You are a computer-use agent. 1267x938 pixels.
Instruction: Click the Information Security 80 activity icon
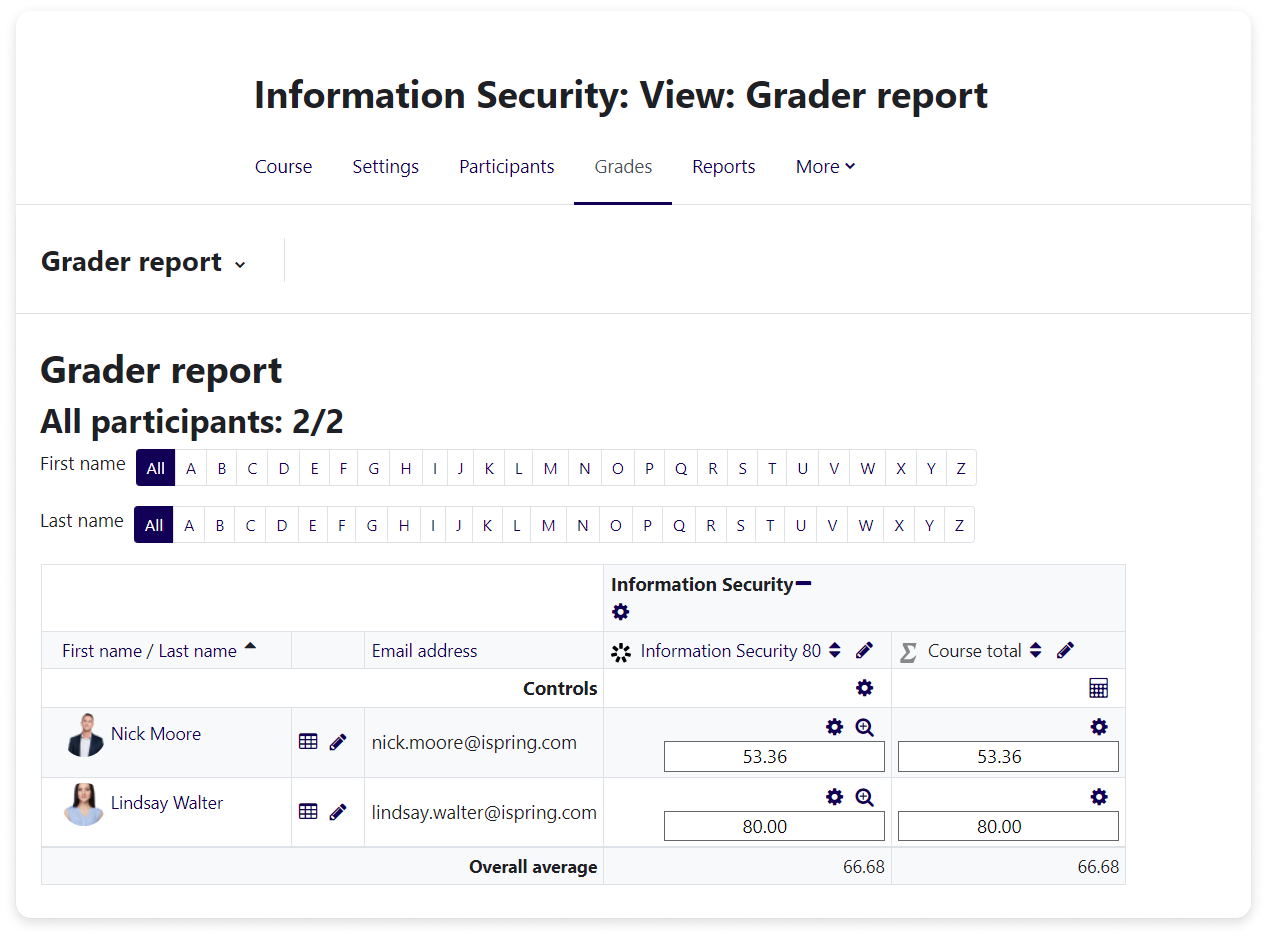coord(621,652)
